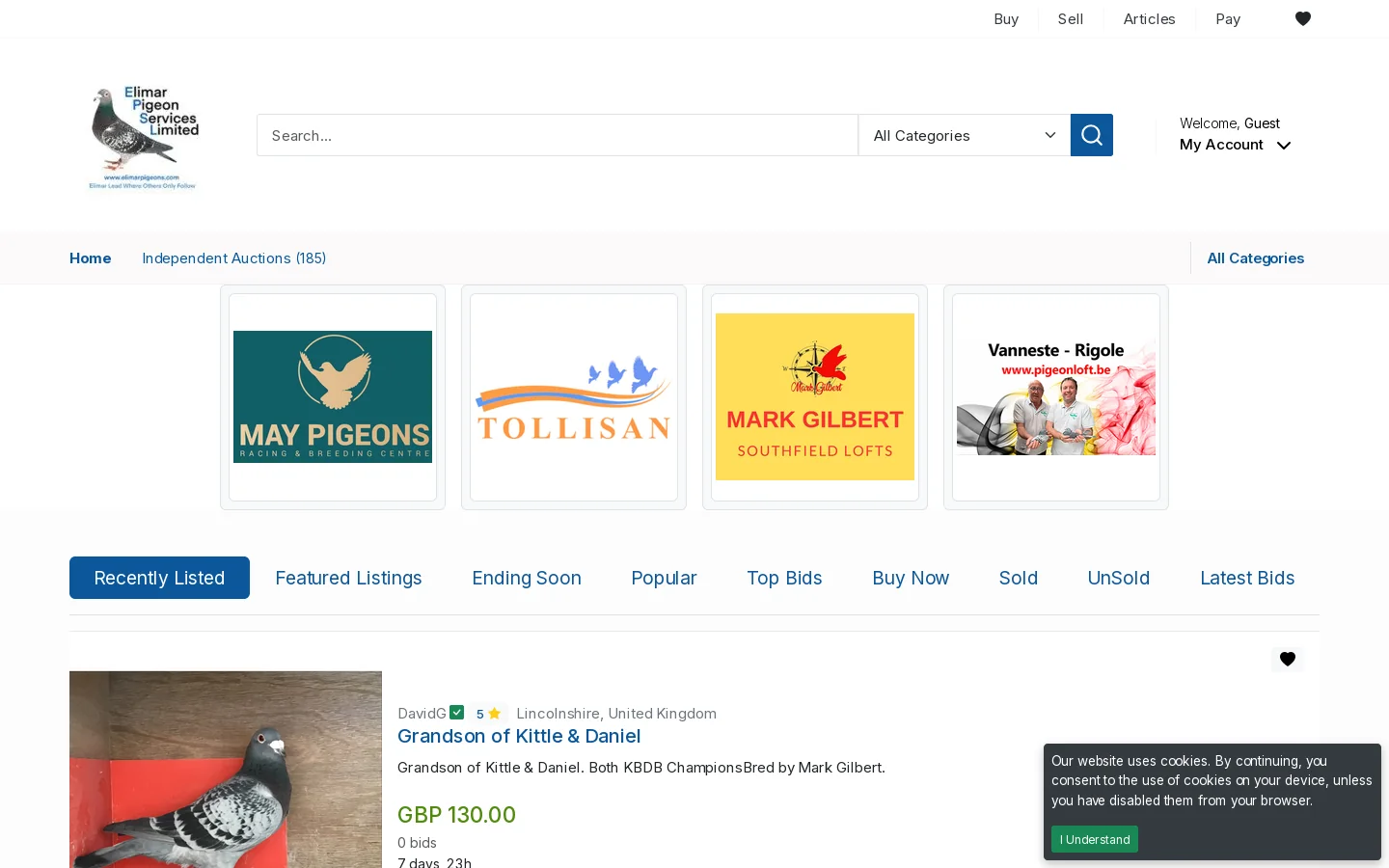
Task: Switch to the Popular tab
Action: point(664,578)
